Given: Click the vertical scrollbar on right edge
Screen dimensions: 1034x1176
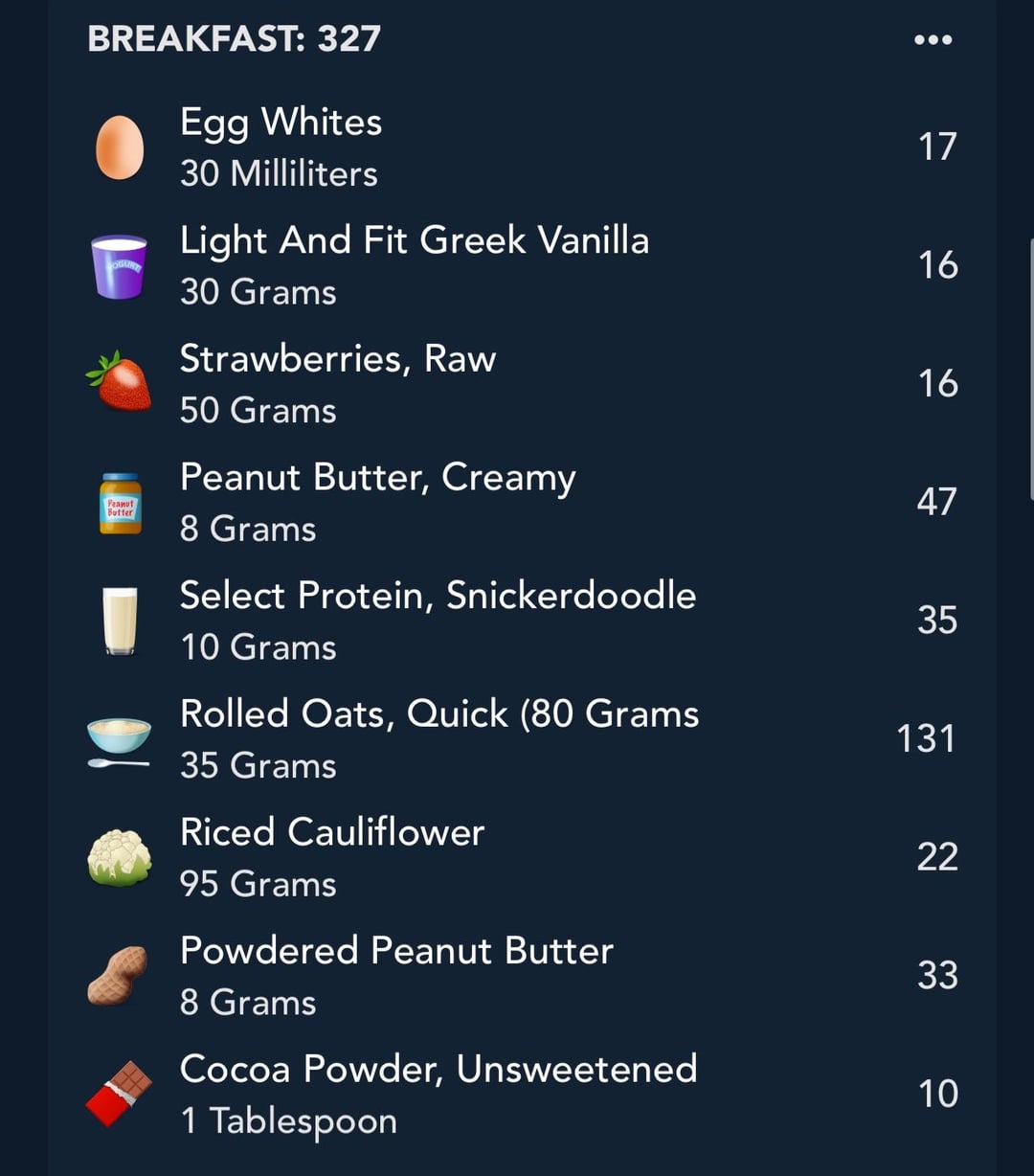Looking at the screenshot, I should [1030, 369].
